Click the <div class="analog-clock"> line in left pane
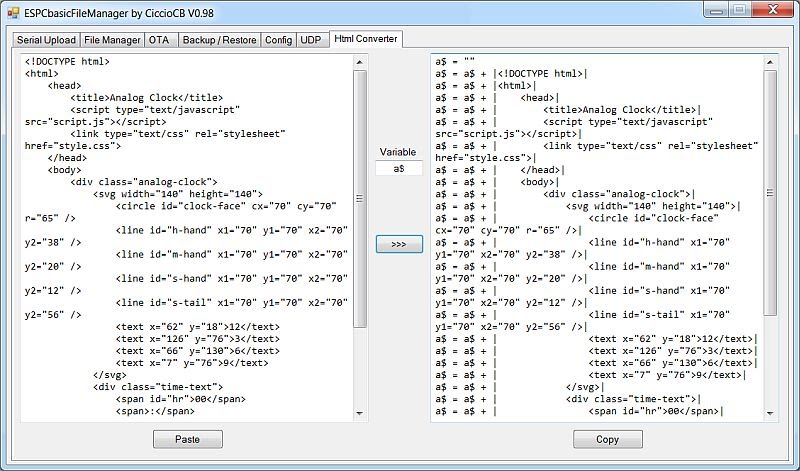 coord(144,182)
